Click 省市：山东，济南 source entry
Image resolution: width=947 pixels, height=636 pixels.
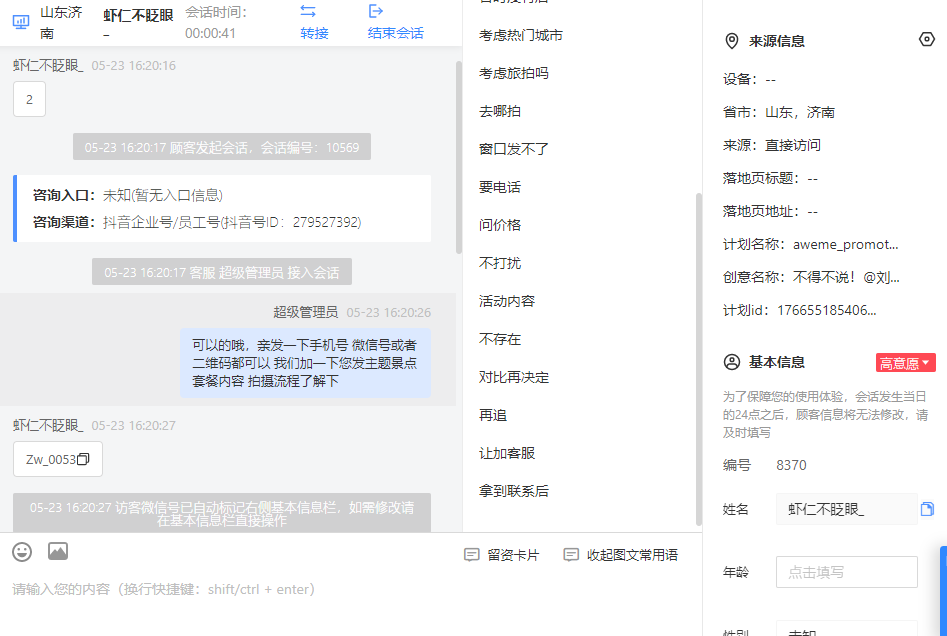tap(778, 112)
